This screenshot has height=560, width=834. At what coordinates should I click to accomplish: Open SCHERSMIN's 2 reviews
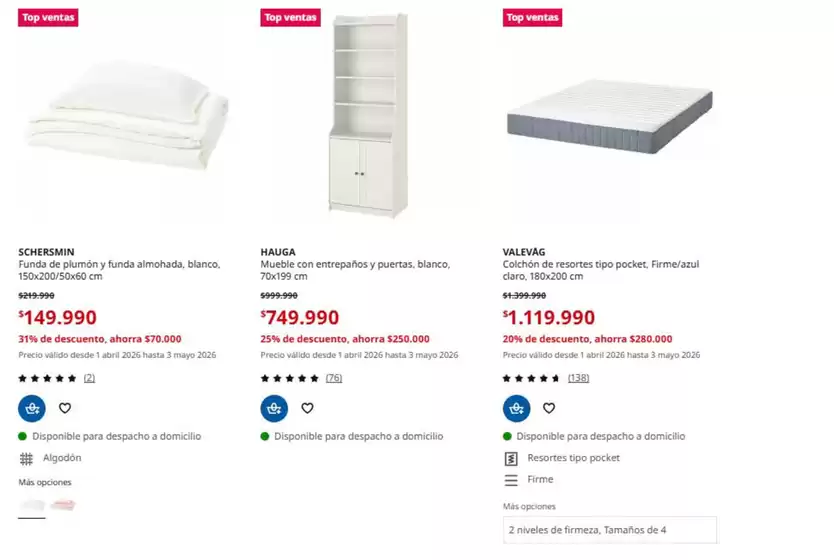[x=89, y=378]
